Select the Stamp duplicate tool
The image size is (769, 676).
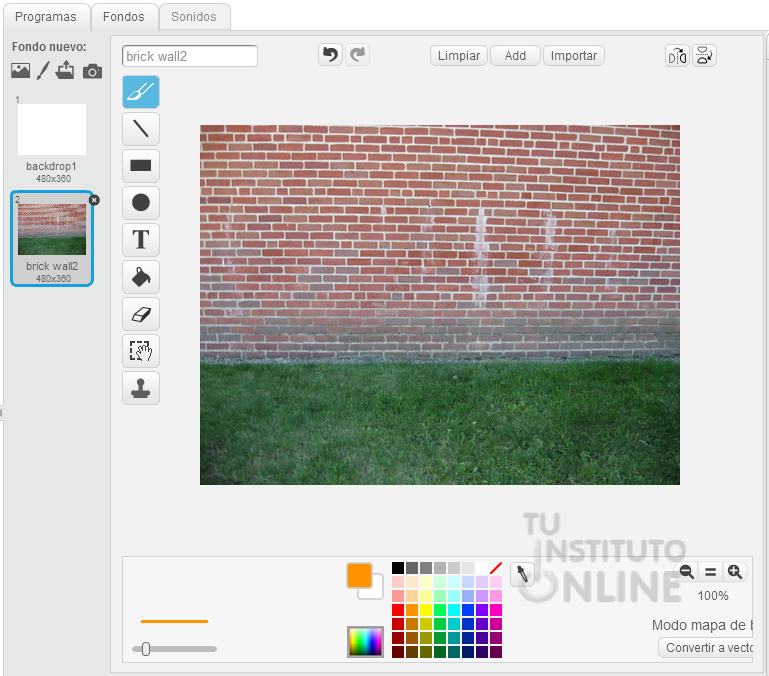tap(141, 388)
